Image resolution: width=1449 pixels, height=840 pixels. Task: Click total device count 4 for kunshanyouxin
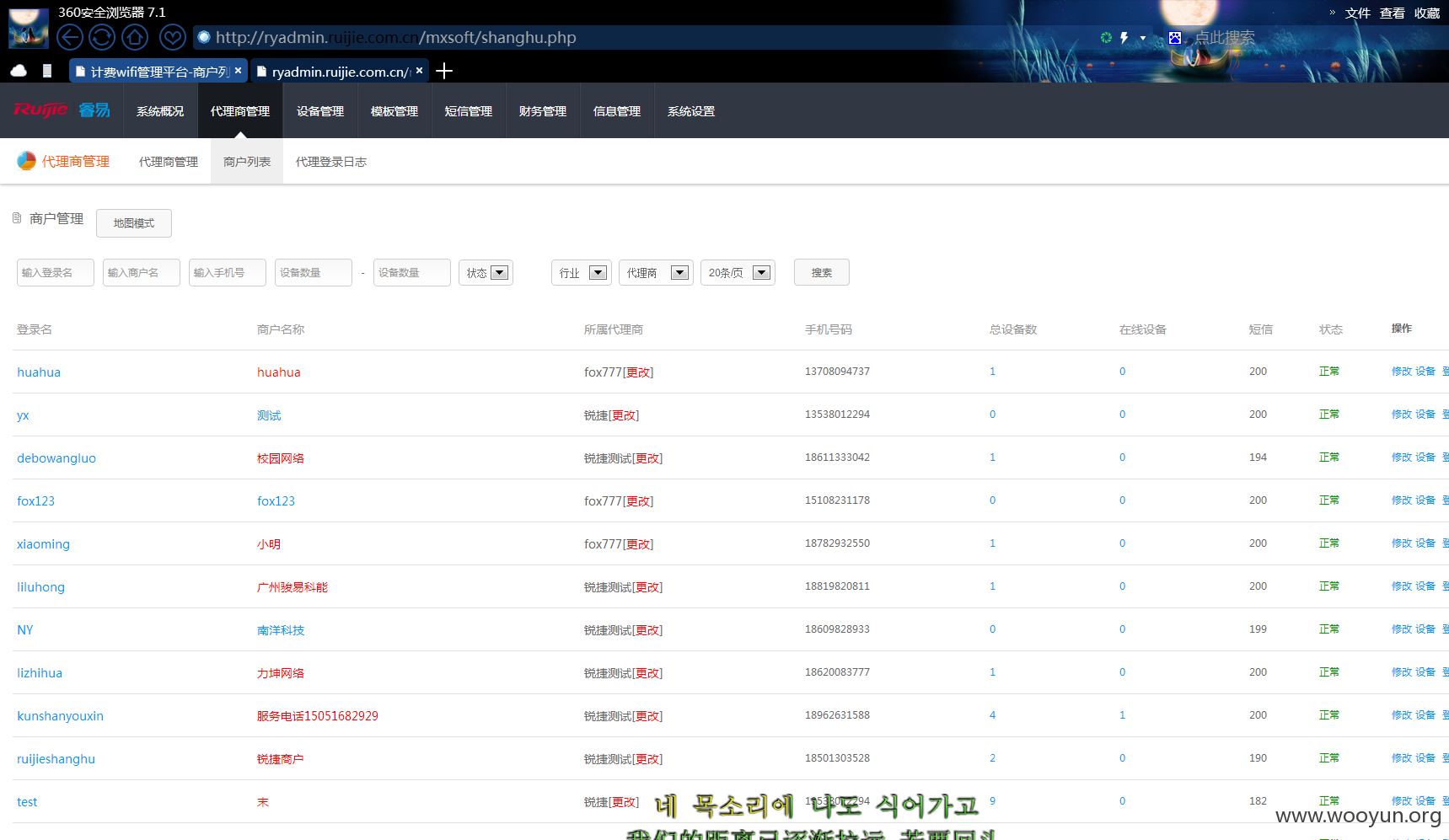[x=992, y=714]
